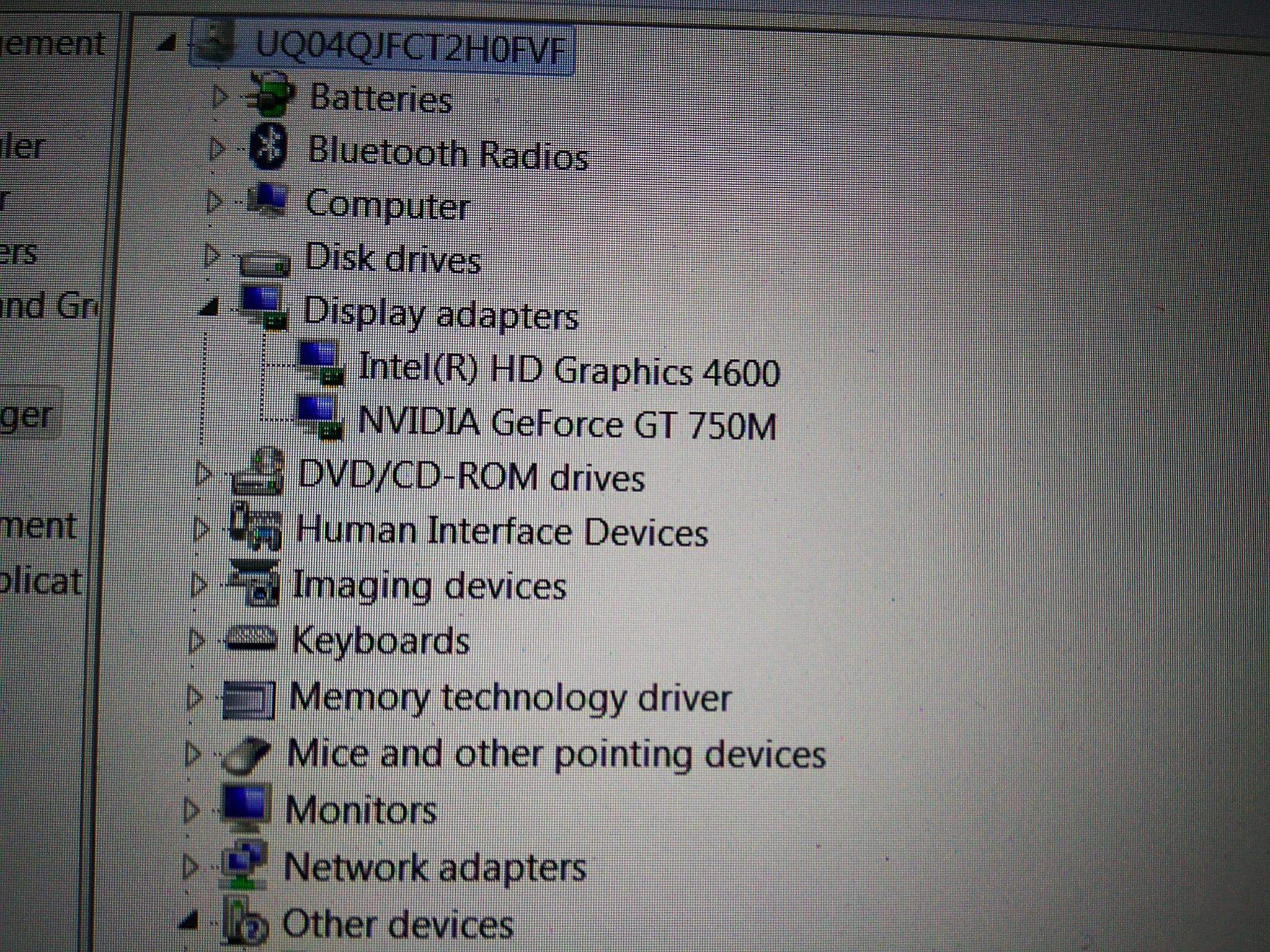Collapse the Display adapters node
This screenshot has width=1270, height=952.
click(210, 307)
